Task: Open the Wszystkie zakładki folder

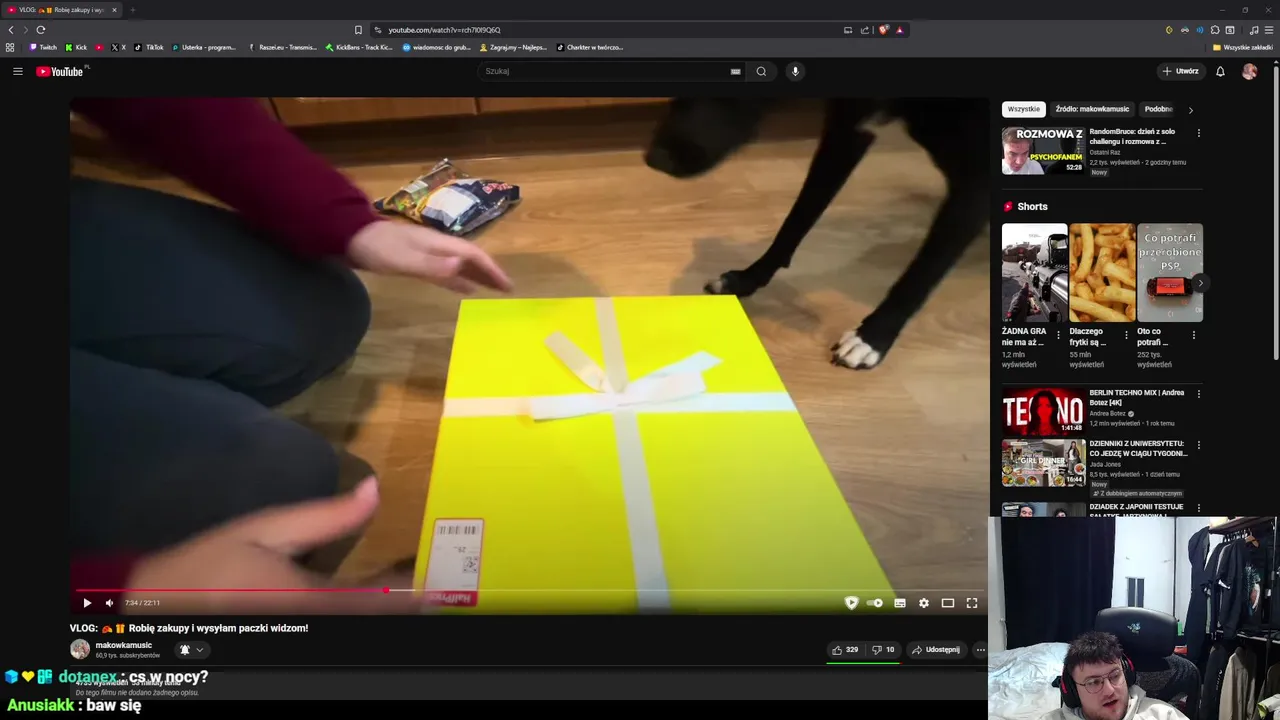Action: click(x=1242, y=47)
